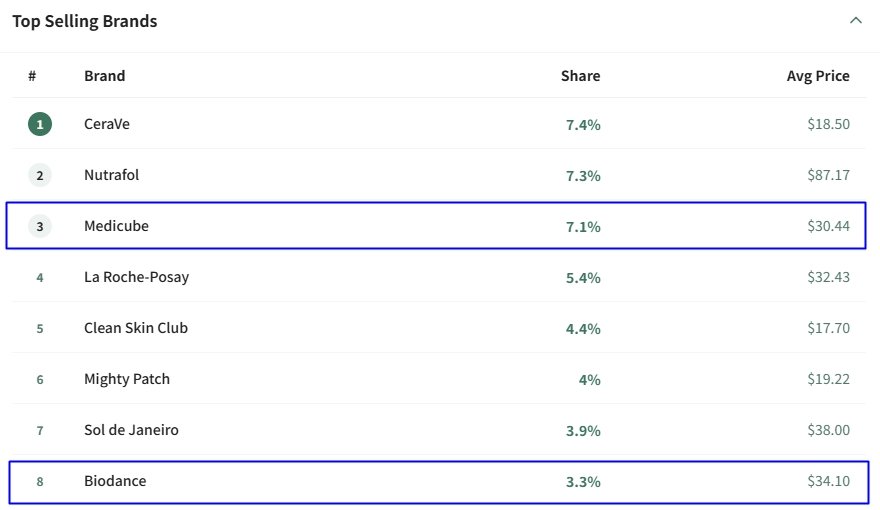Select Mighty Patch brand

[x=127, y=379]
